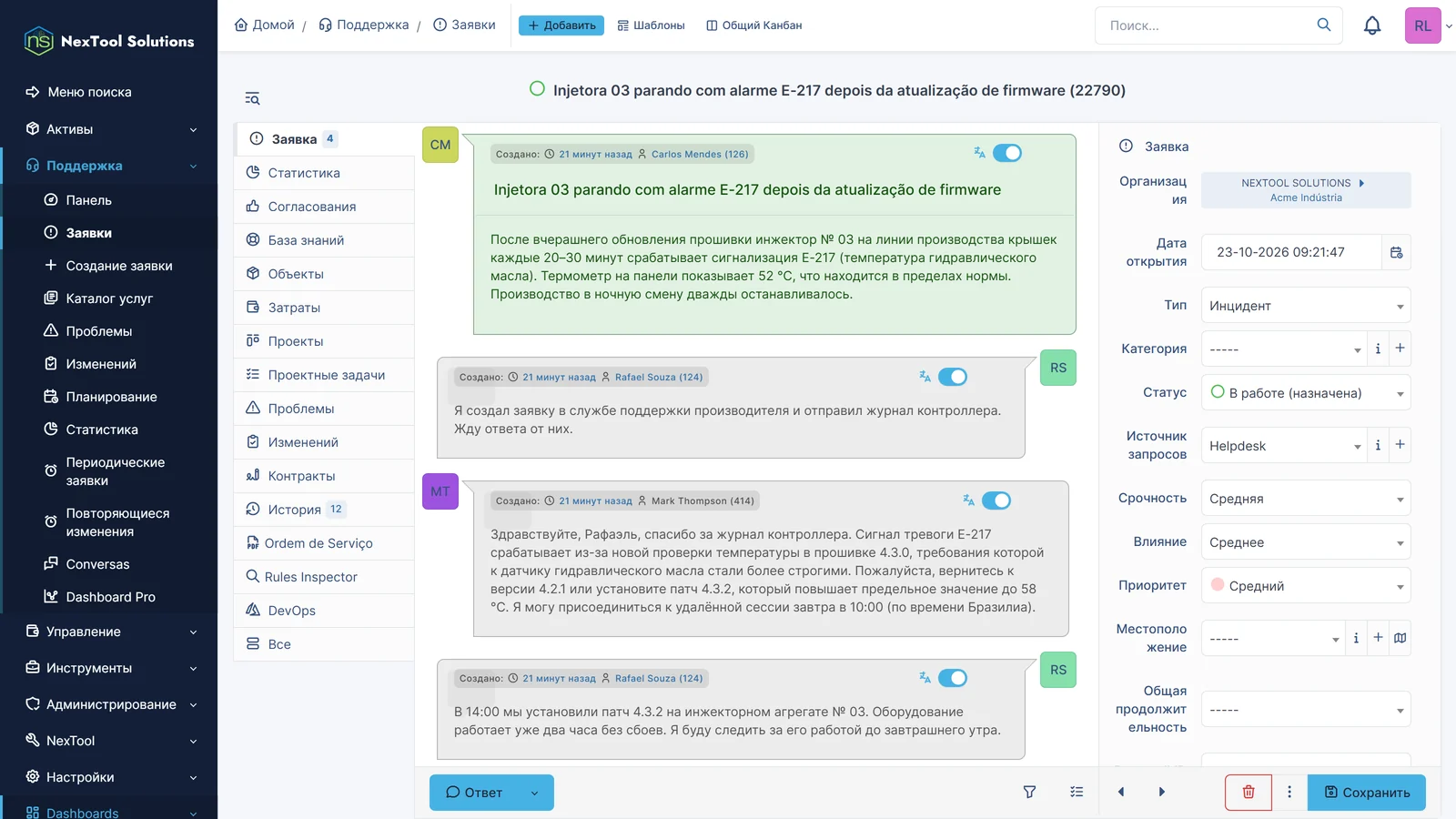1456x819 pixels.
Task: Show the location map icon
Action: tap(1400, 638)
